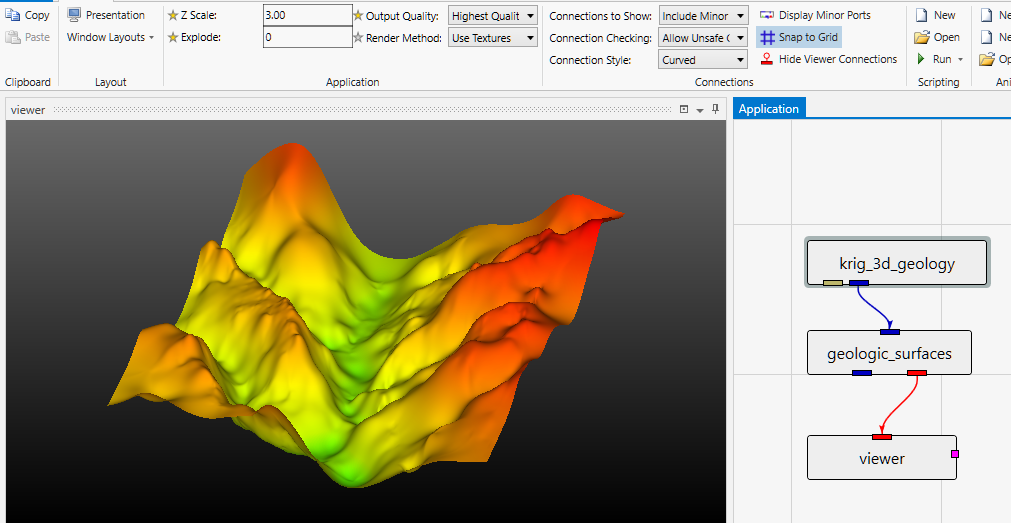This screenshot has width=1011, height=523.
Task: Open the Window Layouts dropdown menu
Action: [x=110, y=37]
